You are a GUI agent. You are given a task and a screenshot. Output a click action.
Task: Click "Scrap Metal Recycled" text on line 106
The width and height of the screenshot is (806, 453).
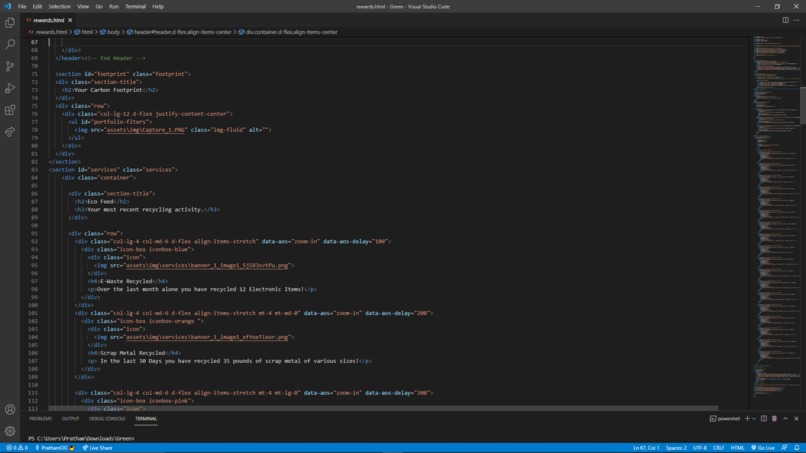point(133,353)
